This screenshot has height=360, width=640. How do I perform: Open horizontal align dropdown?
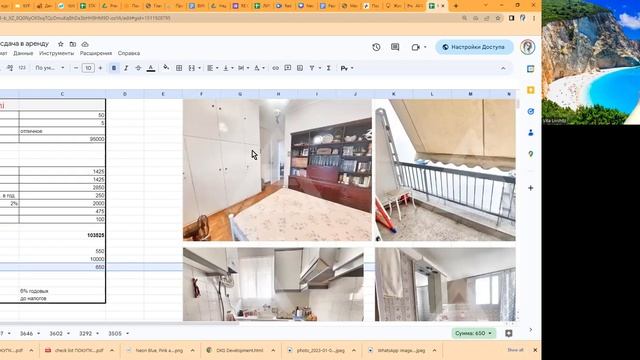pyautogui.click(x=212, y=68)
